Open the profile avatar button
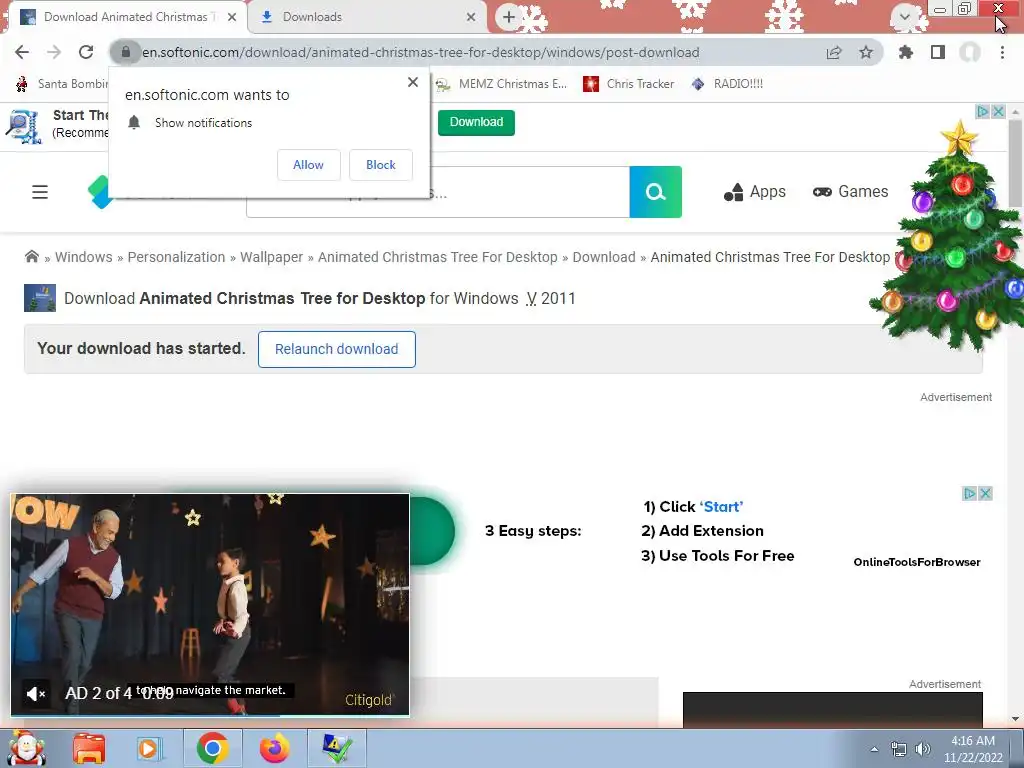This screenshot has height=768, width=1024. (970, 52)
